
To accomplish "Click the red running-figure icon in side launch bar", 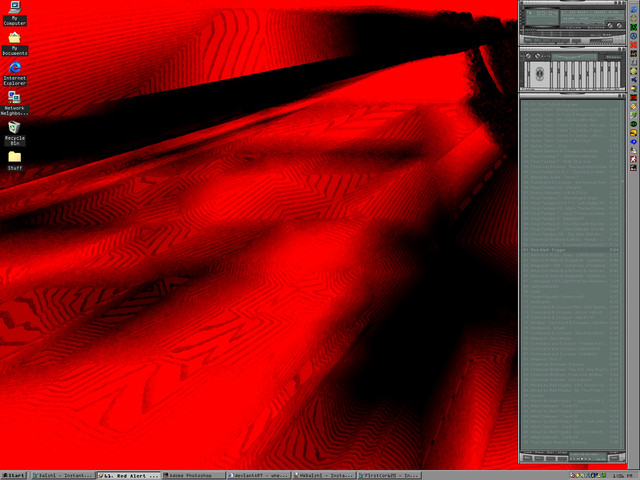I will click(x=633, y=159).
